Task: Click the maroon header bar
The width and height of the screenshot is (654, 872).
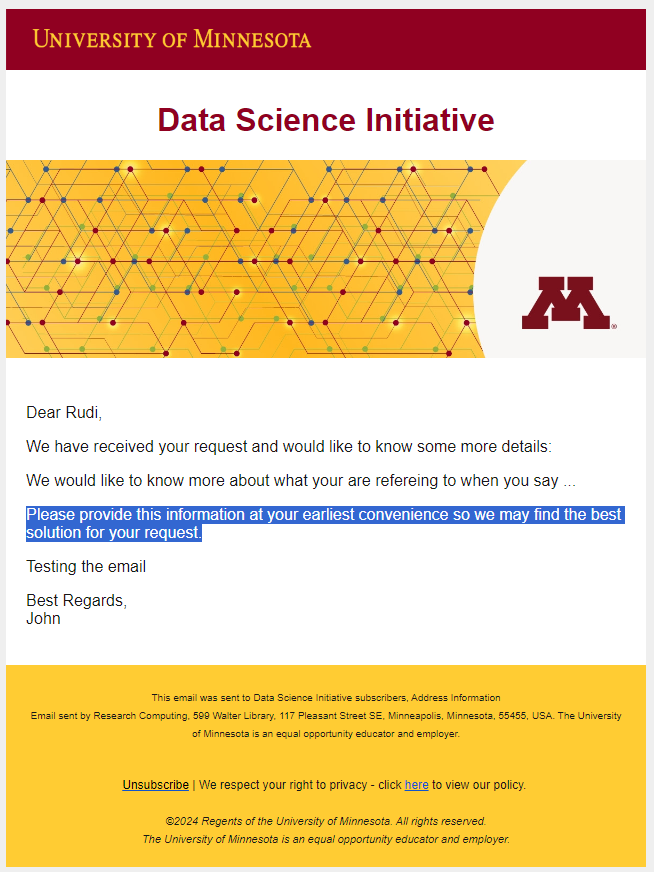Action: [480, 40]
